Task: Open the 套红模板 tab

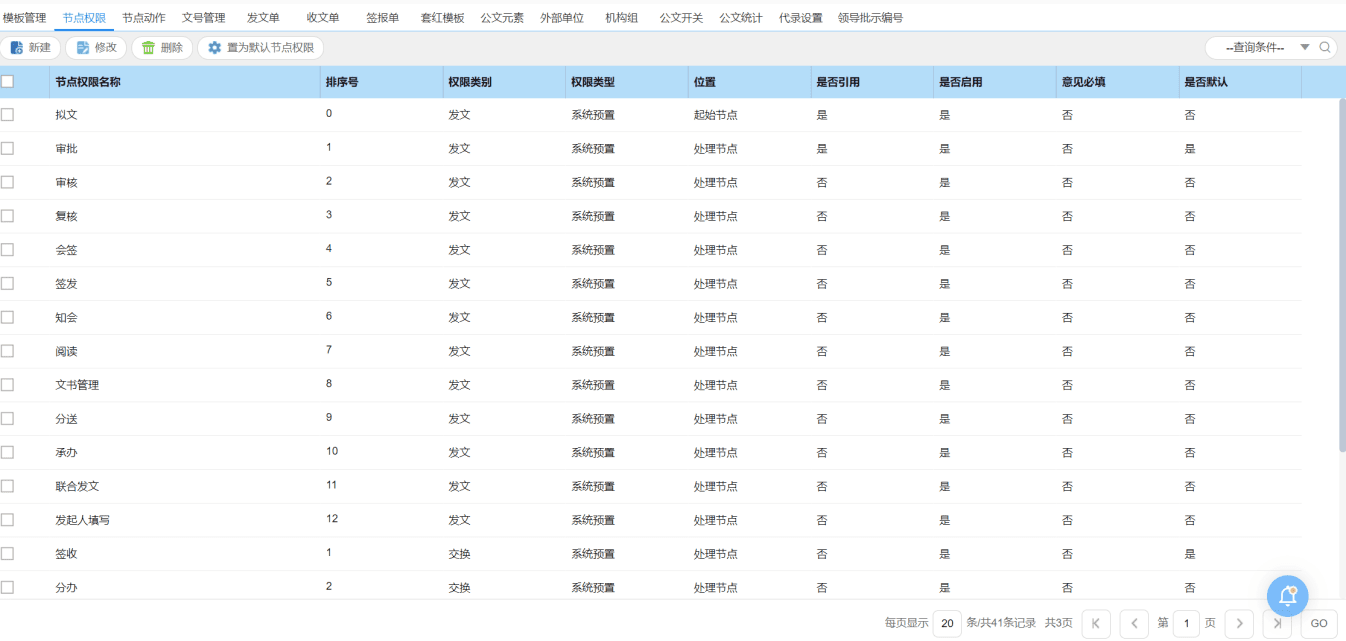Action: 442,18
